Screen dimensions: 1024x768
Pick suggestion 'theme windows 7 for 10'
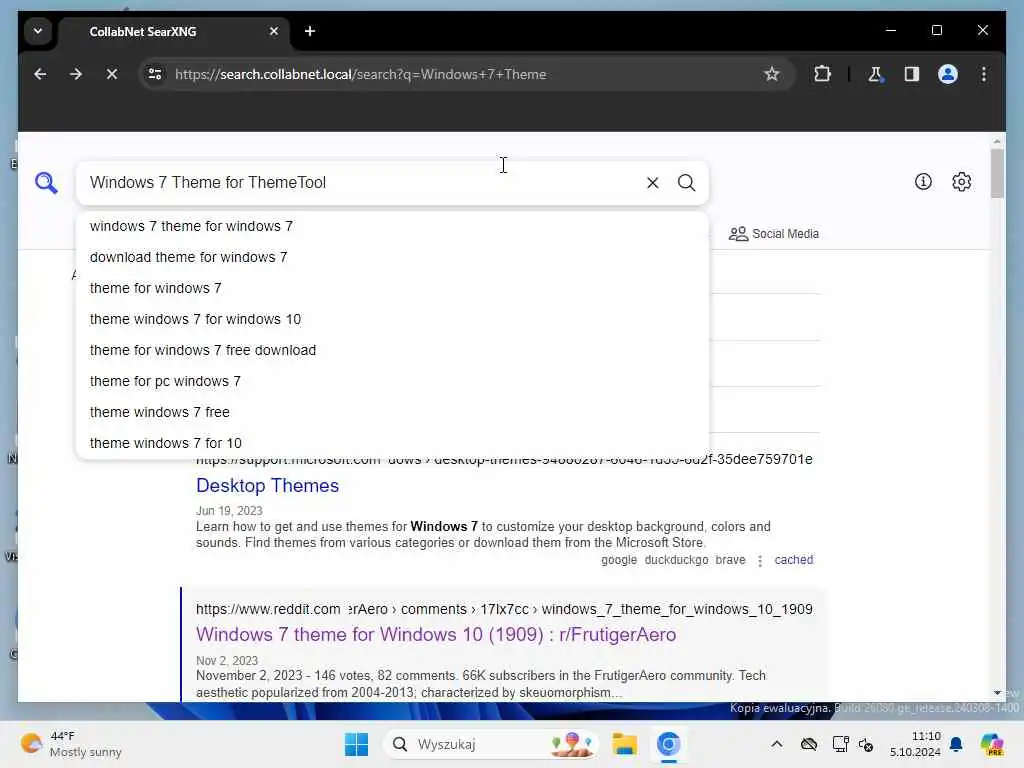pos(392,443)
